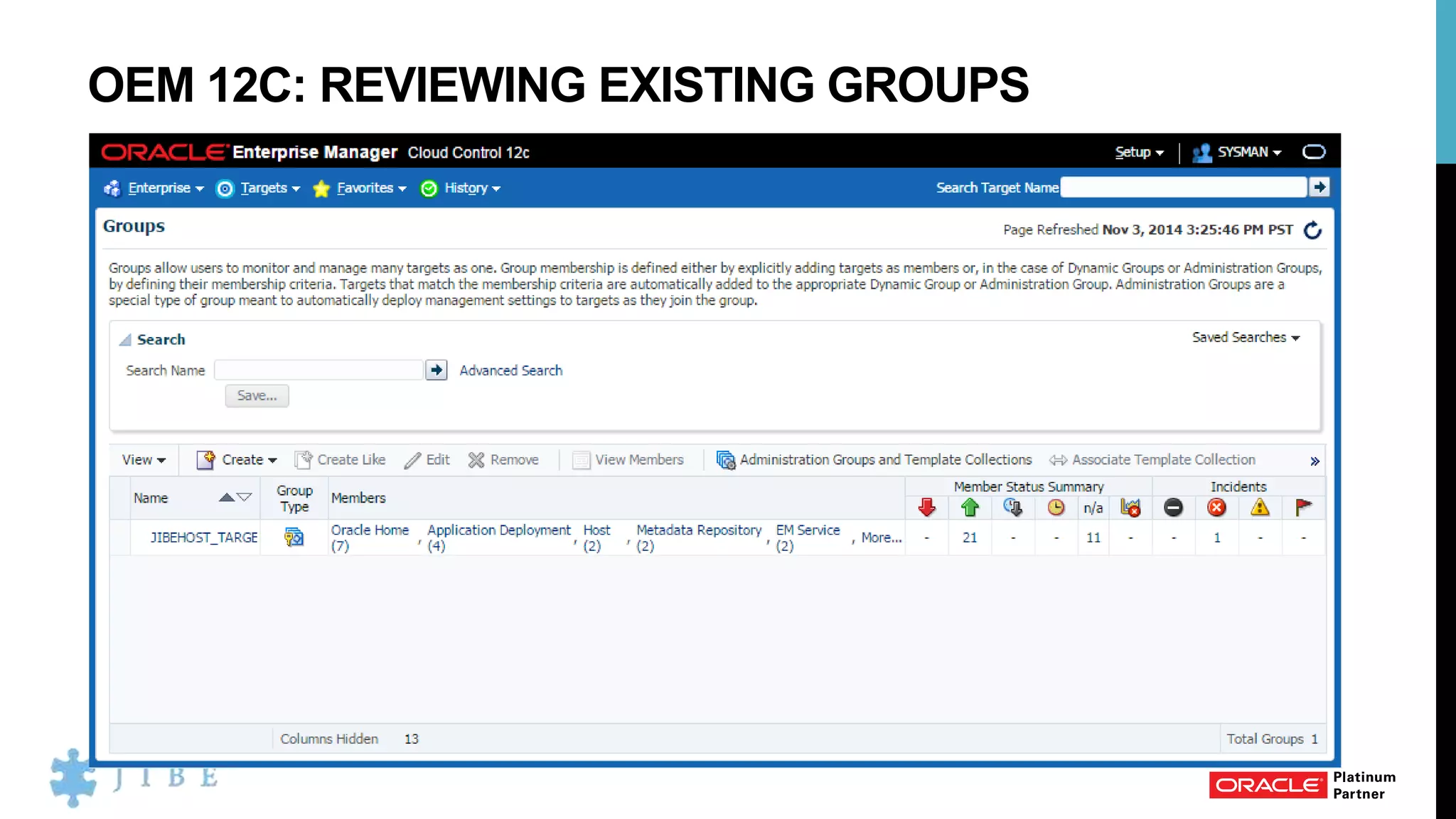The height and width of the screenshot is (819, 1456).
Task: Click Associate Template Collection
Action: coord(1152,460)
